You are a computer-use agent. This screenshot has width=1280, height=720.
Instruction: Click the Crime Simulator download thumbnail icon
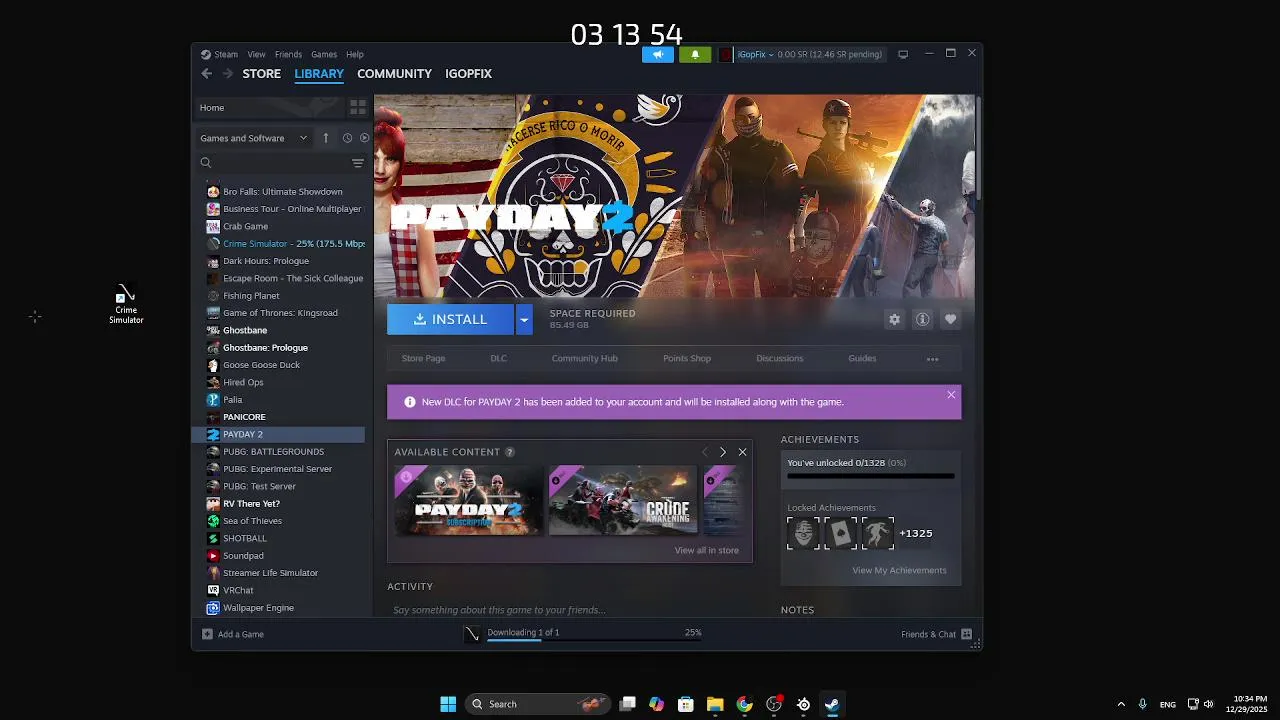(472, 634)
